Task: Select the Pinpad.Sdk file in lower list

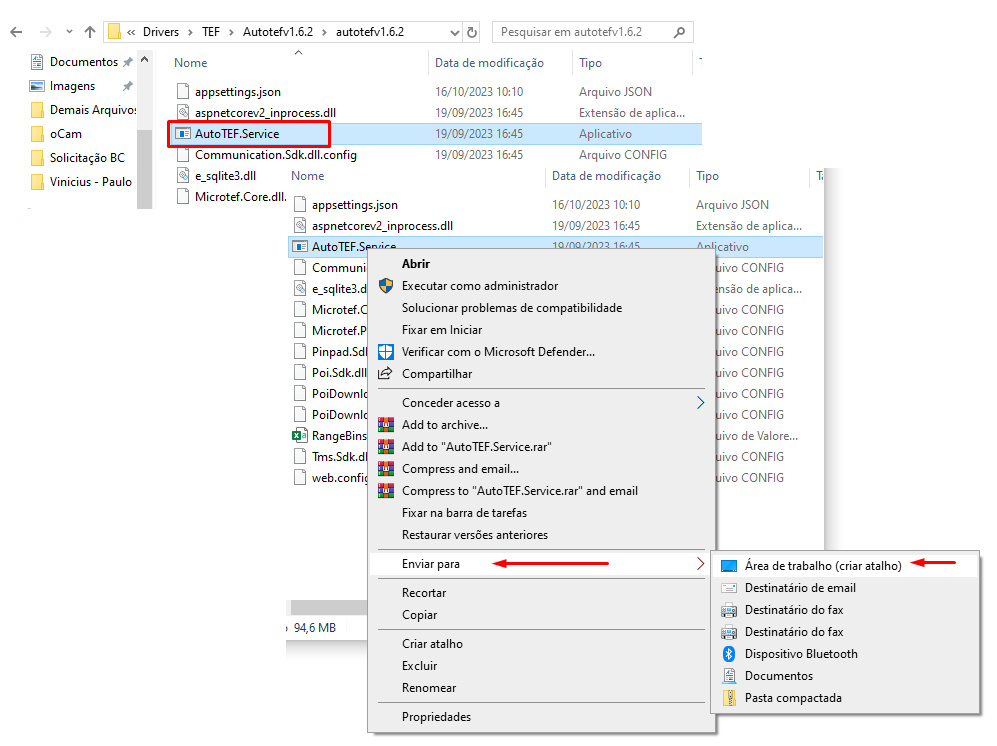Action: click(x=339, y=352)
